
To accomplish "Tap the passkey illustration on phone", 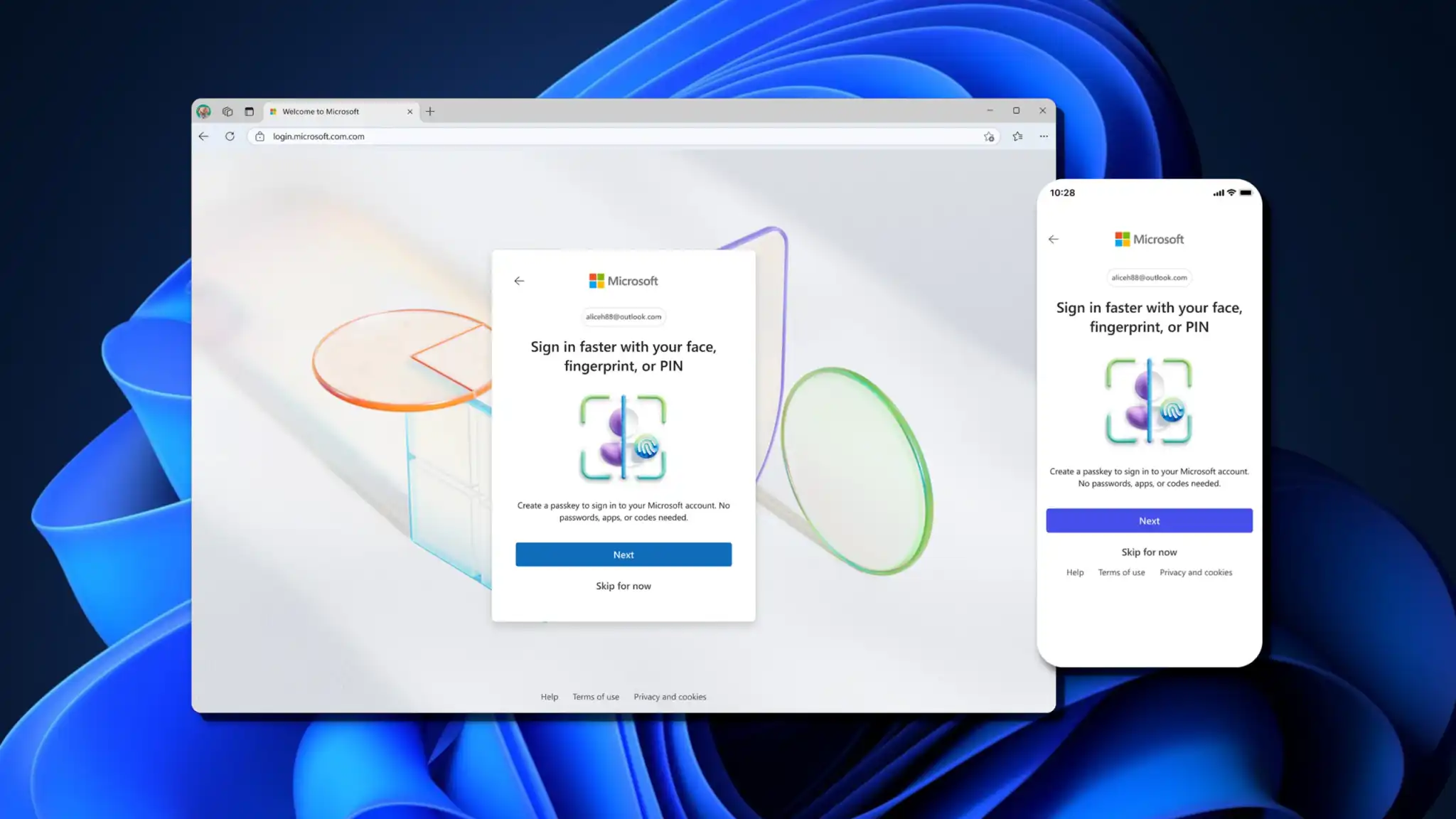I will click(1149, 402).
